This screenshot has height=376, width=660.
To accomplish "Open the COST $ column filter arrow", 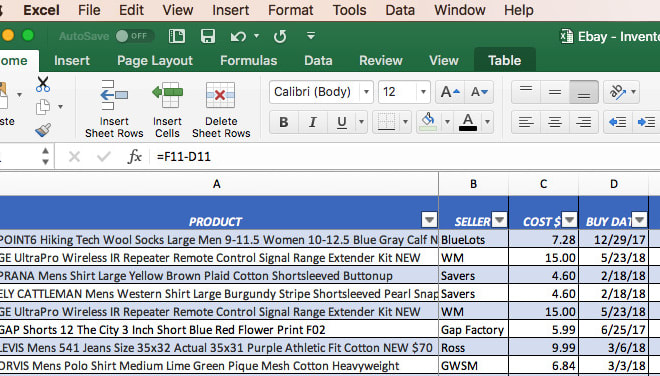I will [570, 220].
